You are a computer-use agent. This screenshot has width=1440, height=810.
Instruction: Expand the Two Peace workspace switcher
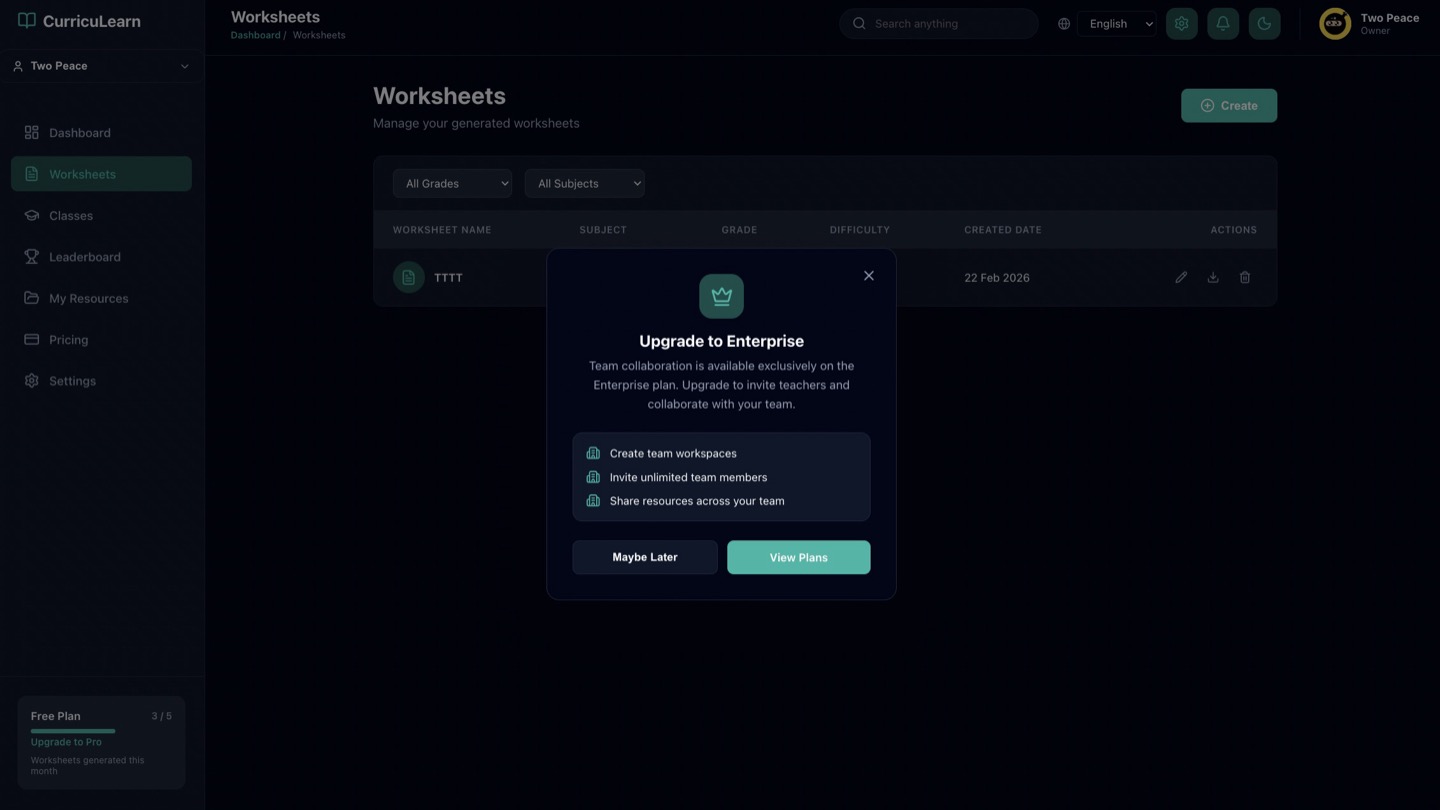coord(101,66)
